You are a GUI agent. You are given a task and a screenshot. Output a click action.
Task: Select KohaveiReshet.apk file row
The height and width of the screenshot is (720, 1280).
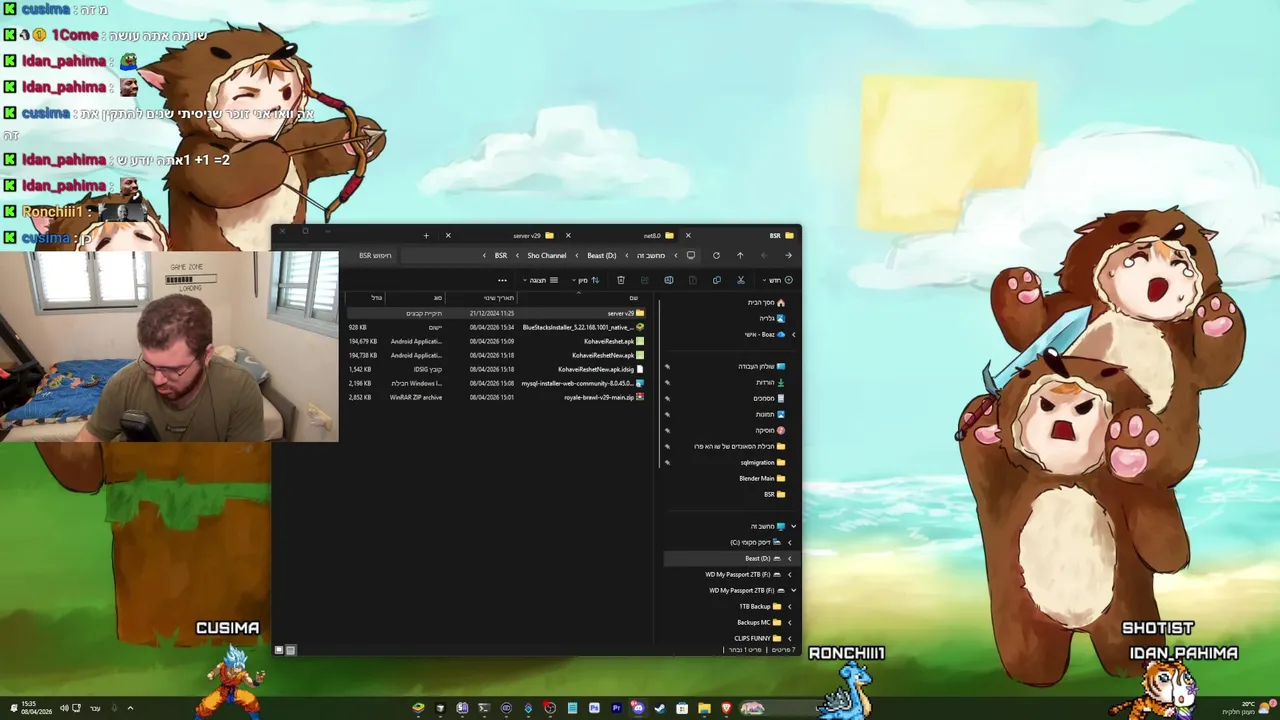[497, 341]
